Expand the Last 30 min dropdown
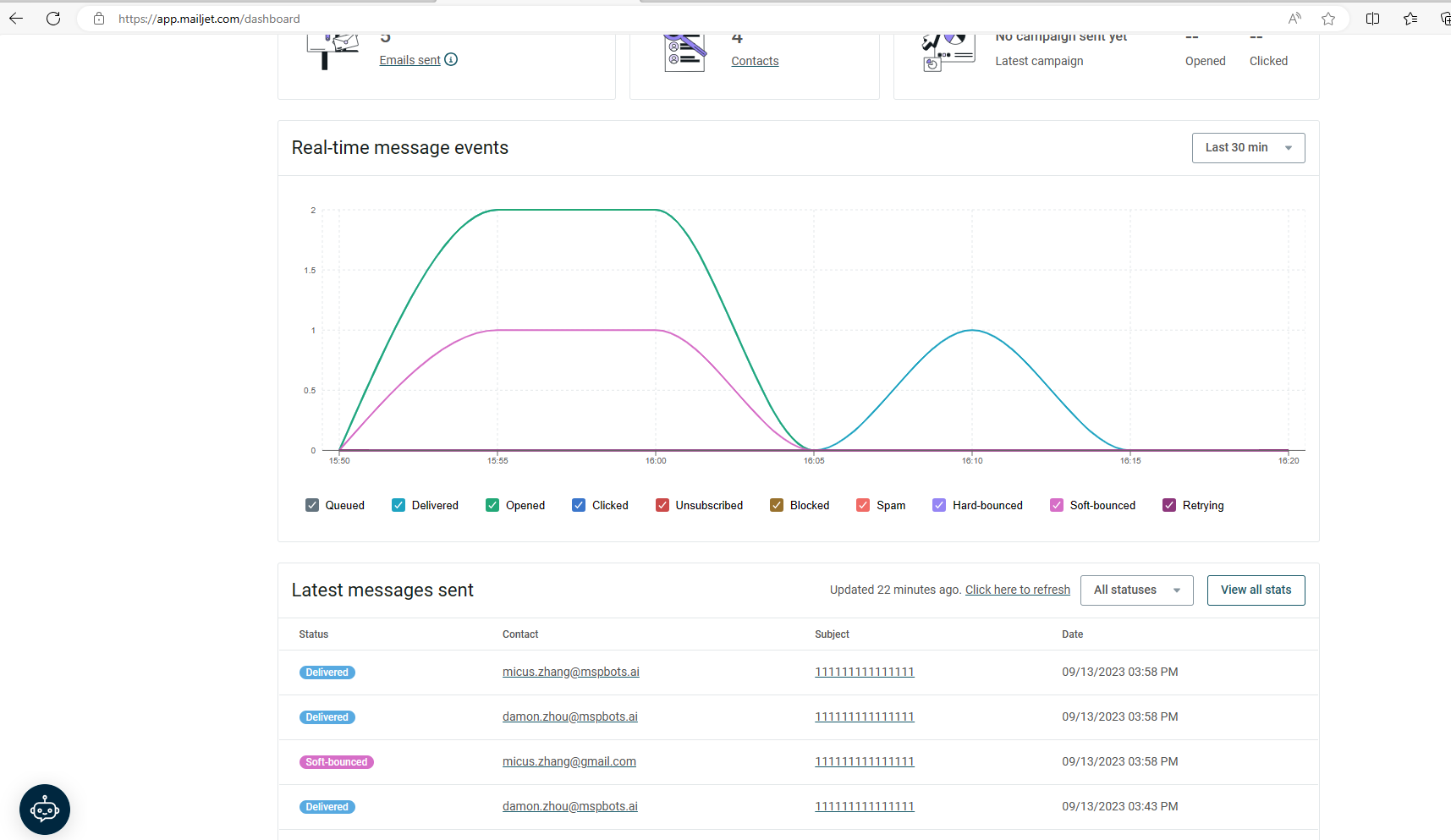The image size is (1451, 840). click(1248, 148)
